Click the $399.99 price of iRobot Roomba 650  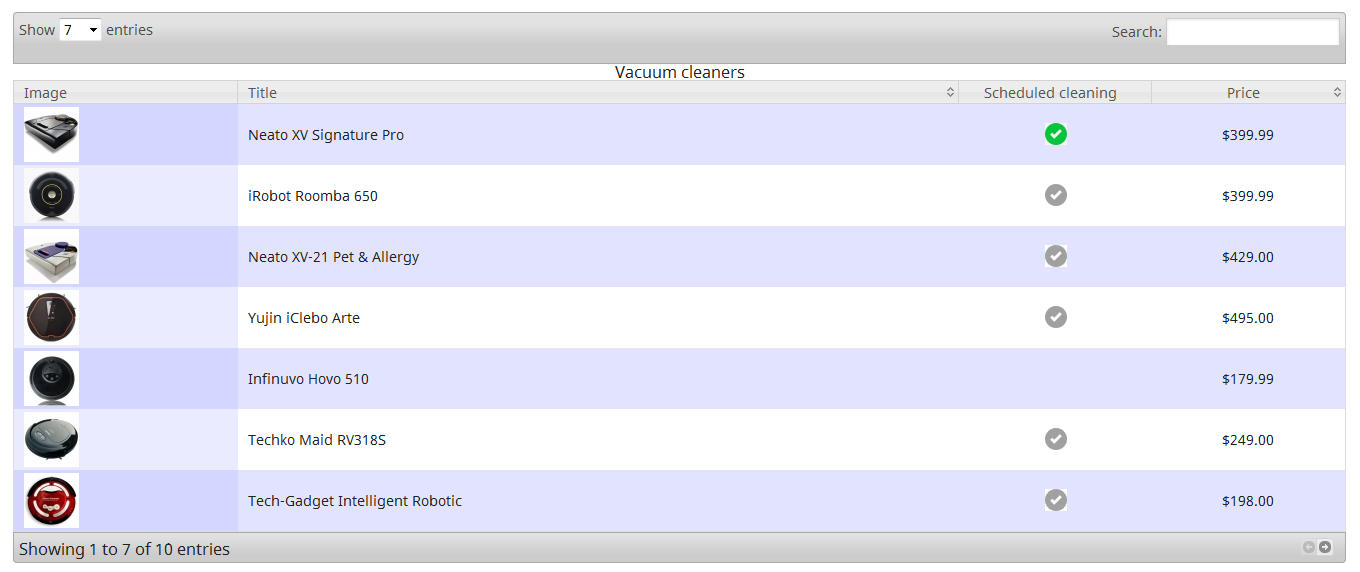coord(1248,196)
